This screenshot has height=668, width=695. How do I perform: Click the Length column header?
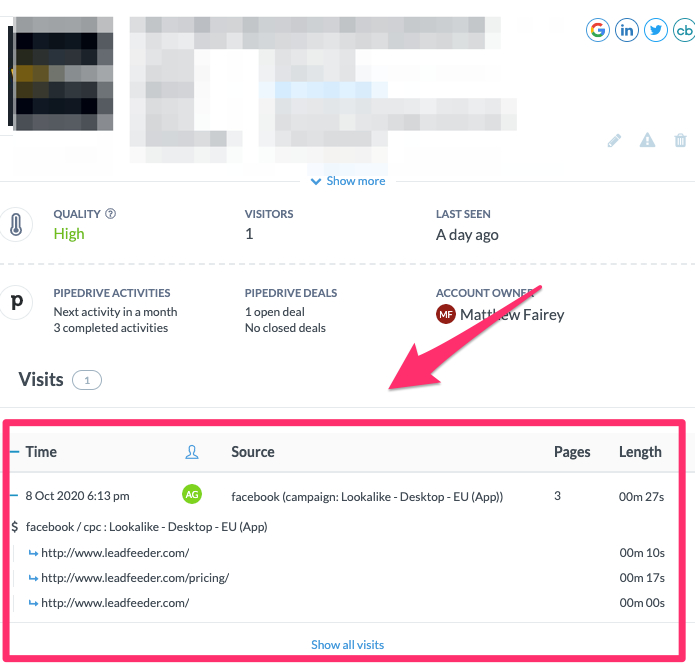640,452
